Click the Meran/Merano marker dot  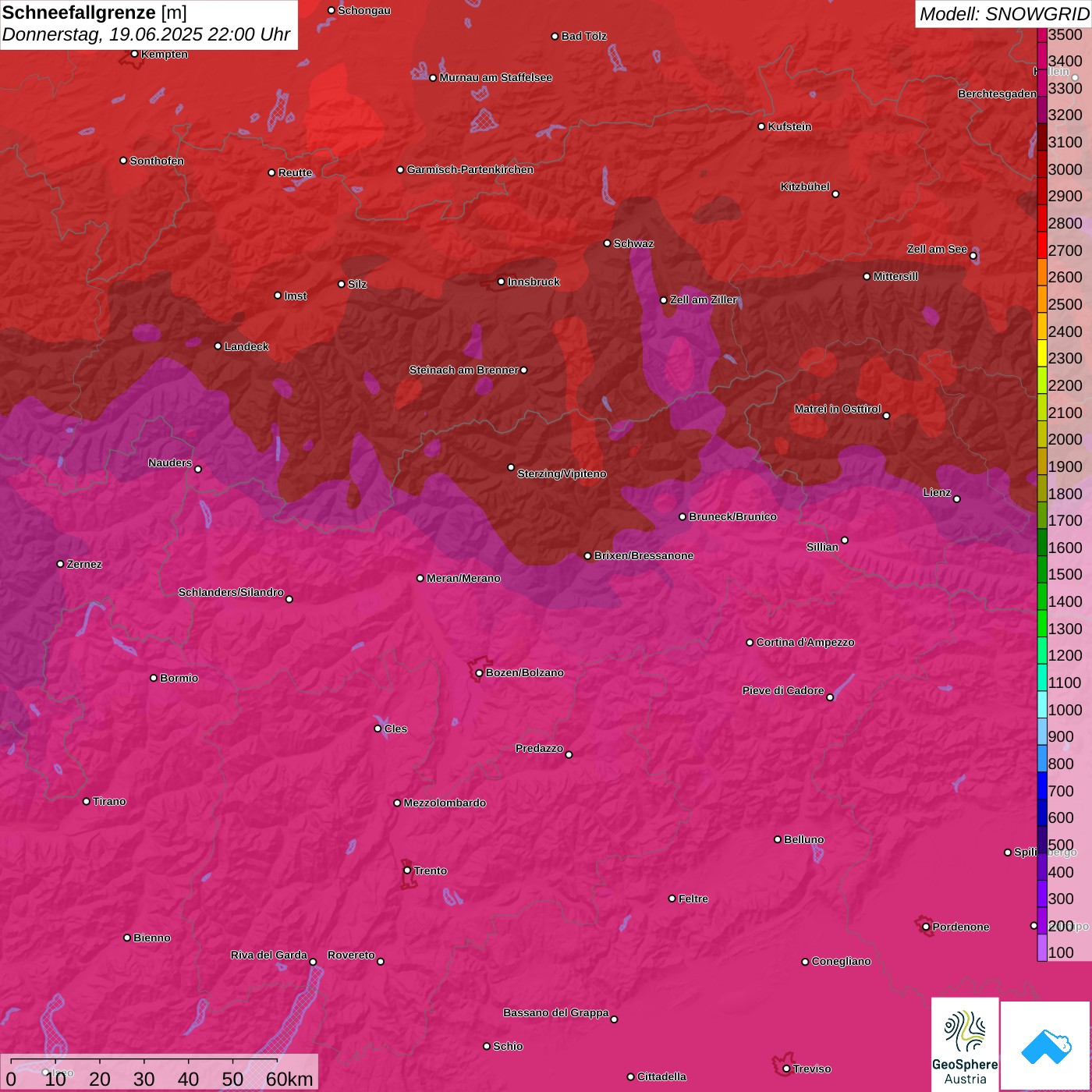coord(420,578)
